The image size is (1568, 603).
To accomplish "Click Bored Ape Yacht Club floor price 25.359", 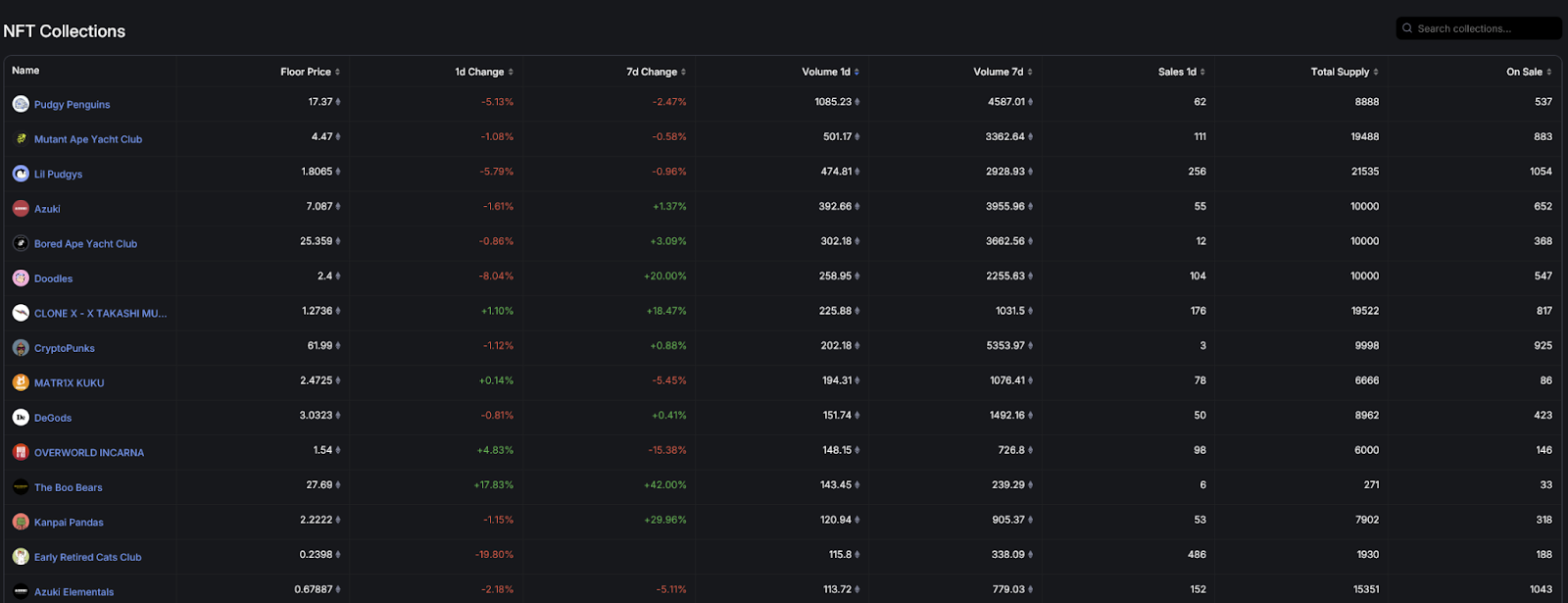I will (x=316, y=241).
